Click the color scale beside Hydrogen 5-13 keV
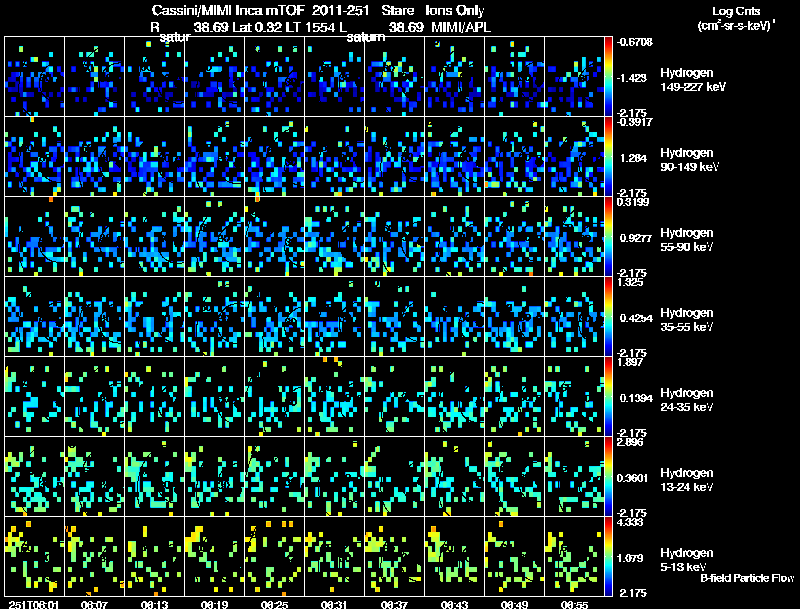The height and width of the screenshot is (609, 800). pos(608,556)
